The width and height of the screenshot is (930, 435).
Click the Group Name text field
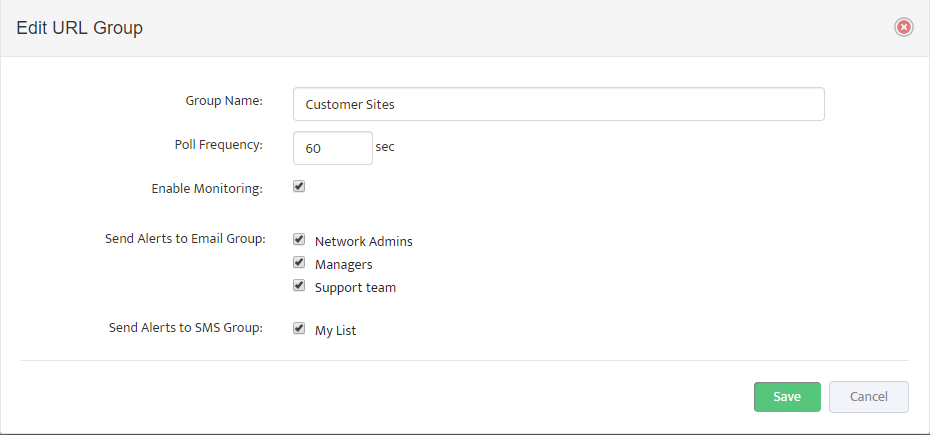click(x=559, y=104)
